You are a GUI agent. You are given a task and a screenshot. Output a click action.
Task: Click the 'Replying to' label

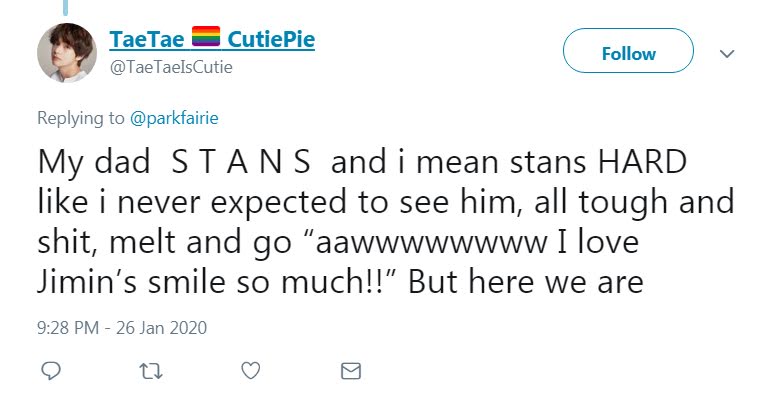click(x=81, y=118)
